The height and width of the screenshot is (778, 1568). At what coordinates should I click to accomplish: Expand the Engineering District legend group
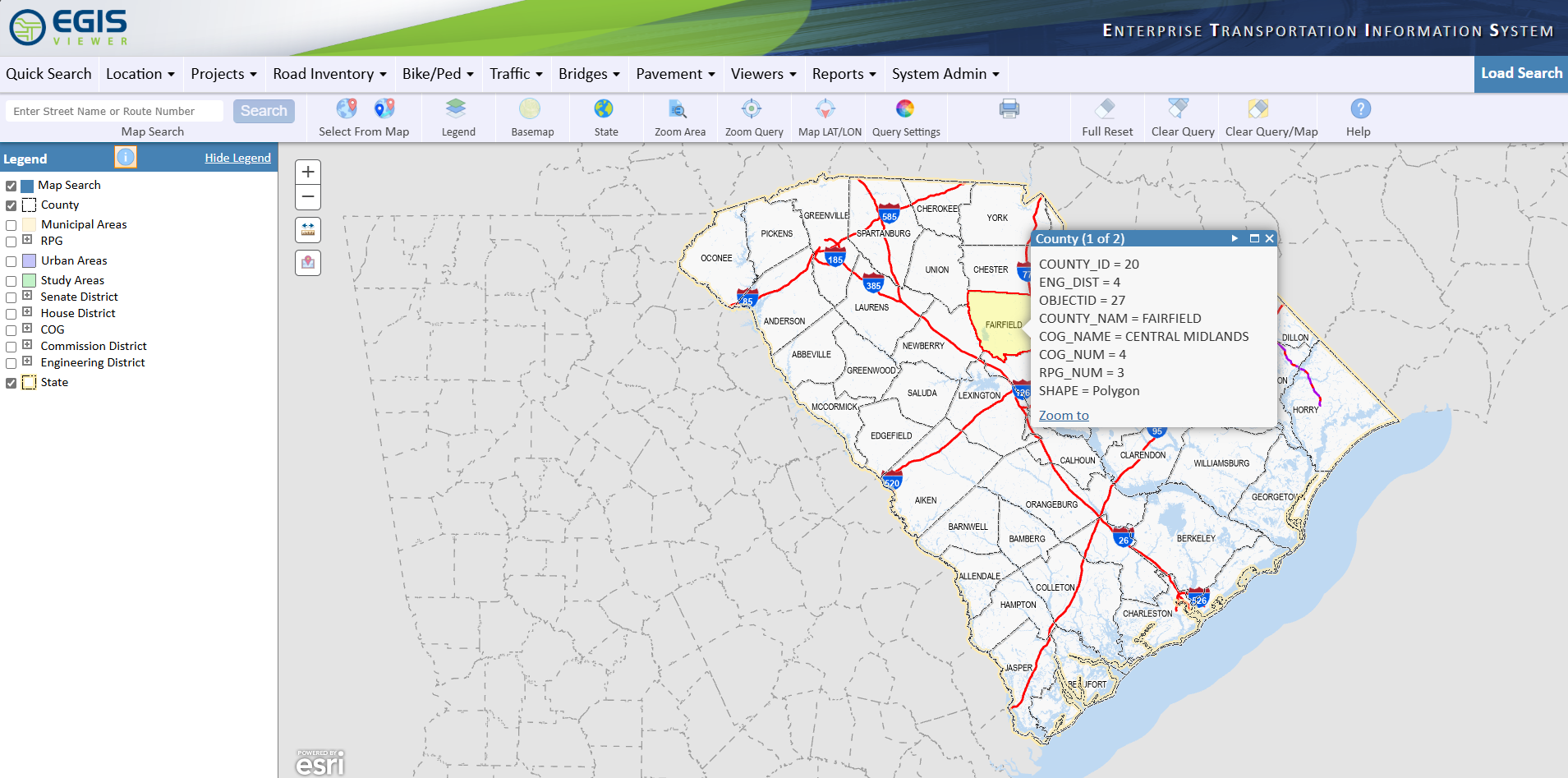[x=27, y=361]
